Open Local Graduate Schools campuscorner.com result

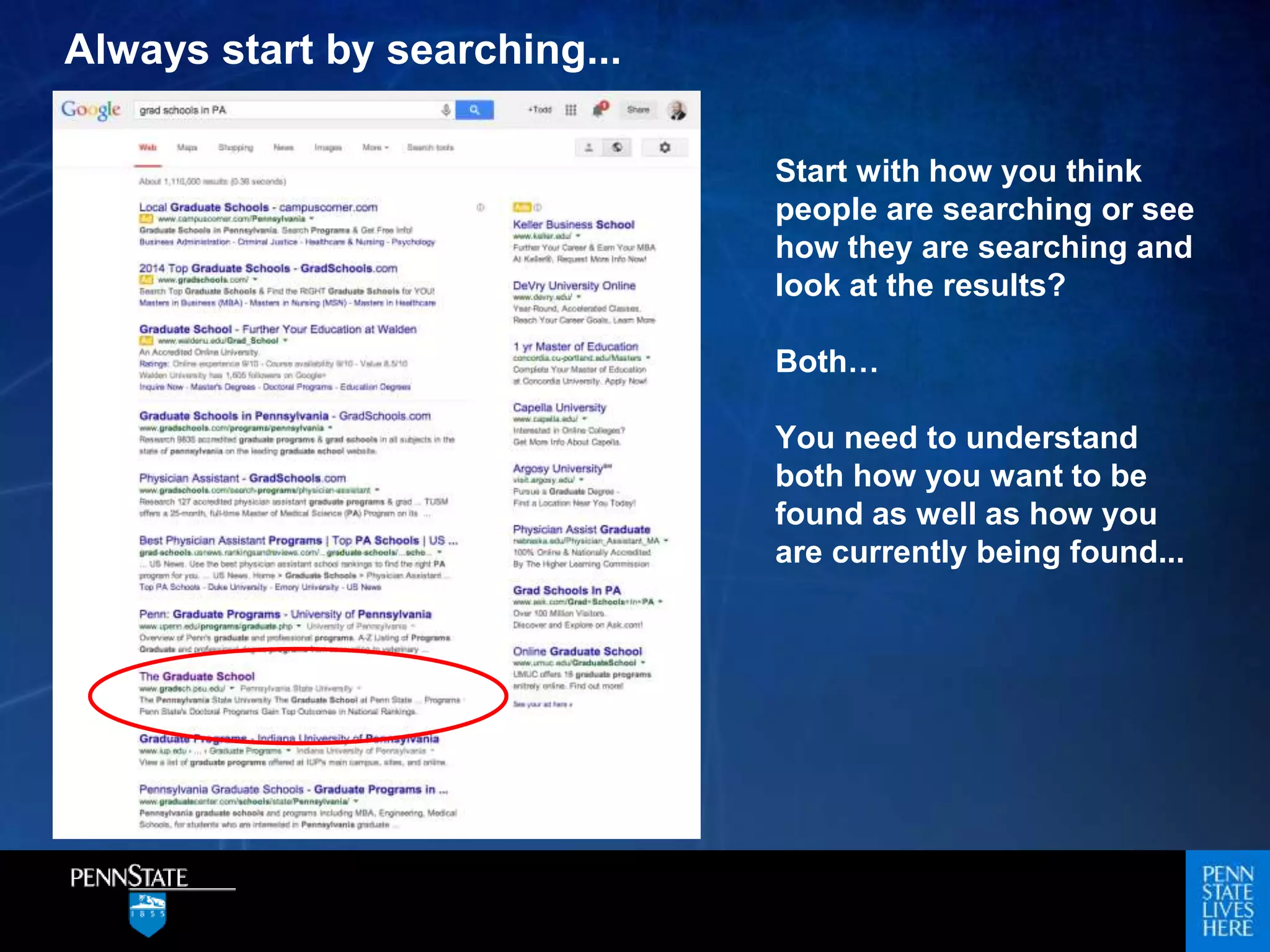(258, 207)
